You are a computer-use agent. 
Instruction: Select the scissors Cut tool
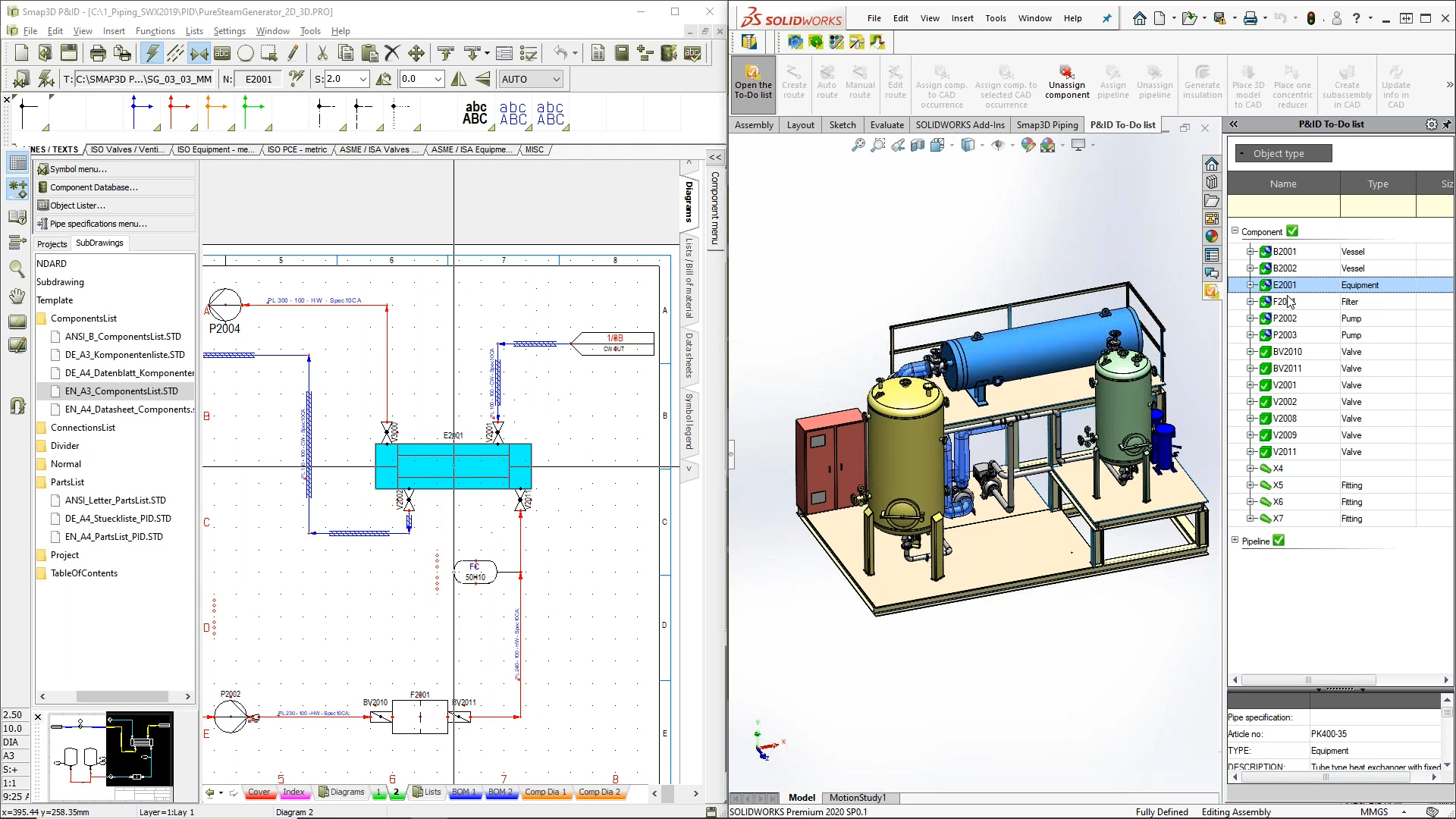coord(322,53)
